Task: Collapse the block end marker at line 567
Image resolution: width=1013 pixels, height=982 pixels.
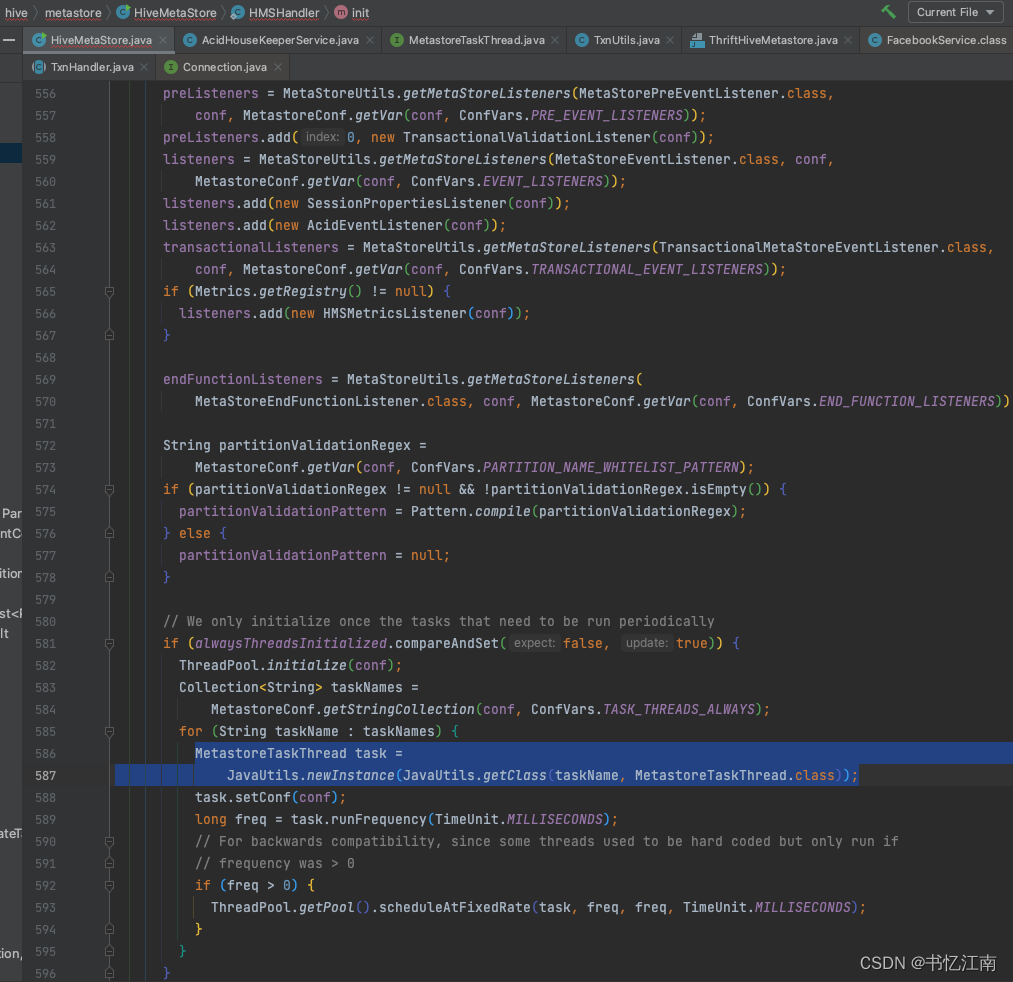Action: [109, 335]
